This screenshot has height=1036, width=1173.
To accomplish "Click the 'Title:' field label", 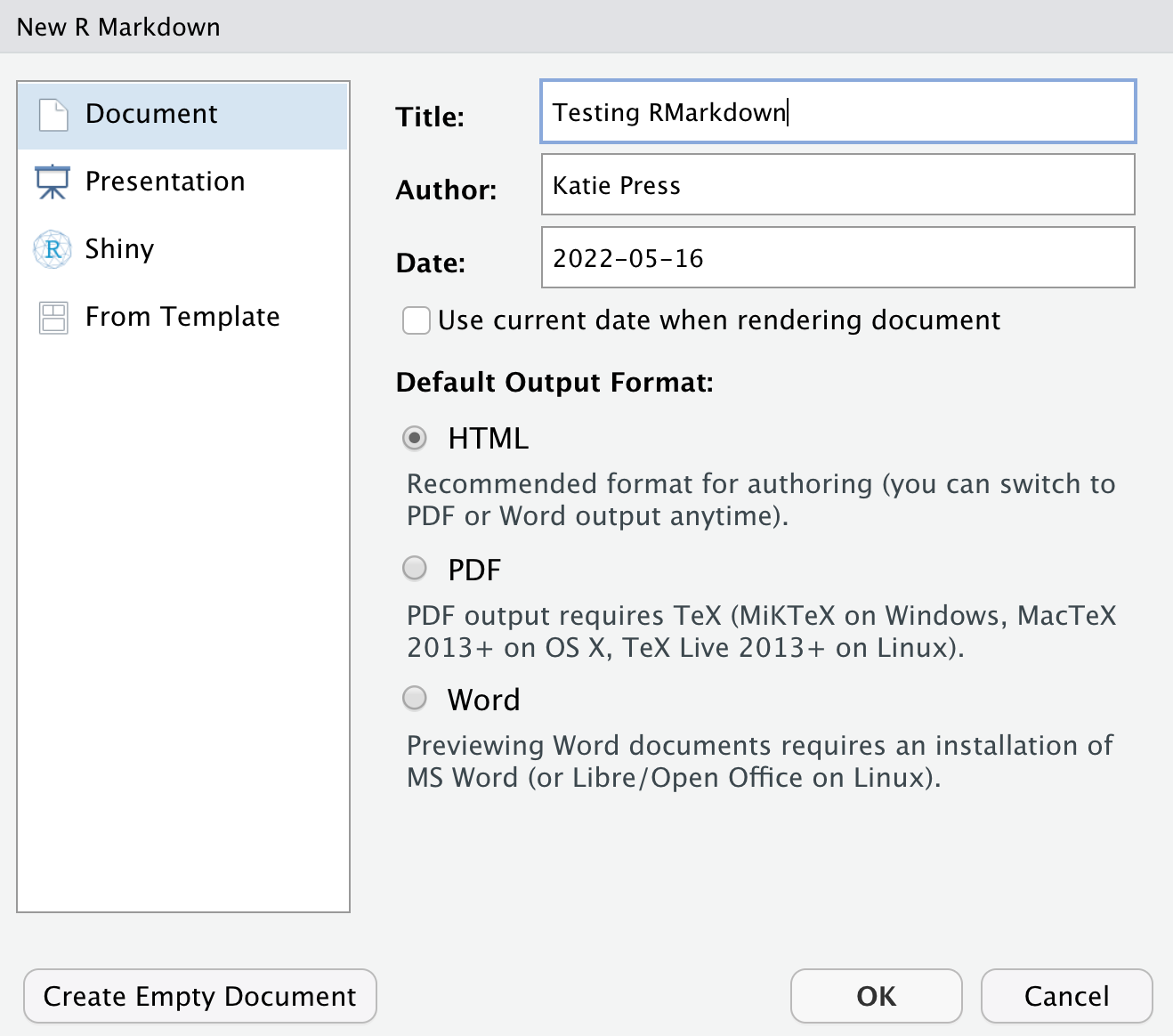I will 430,117.
